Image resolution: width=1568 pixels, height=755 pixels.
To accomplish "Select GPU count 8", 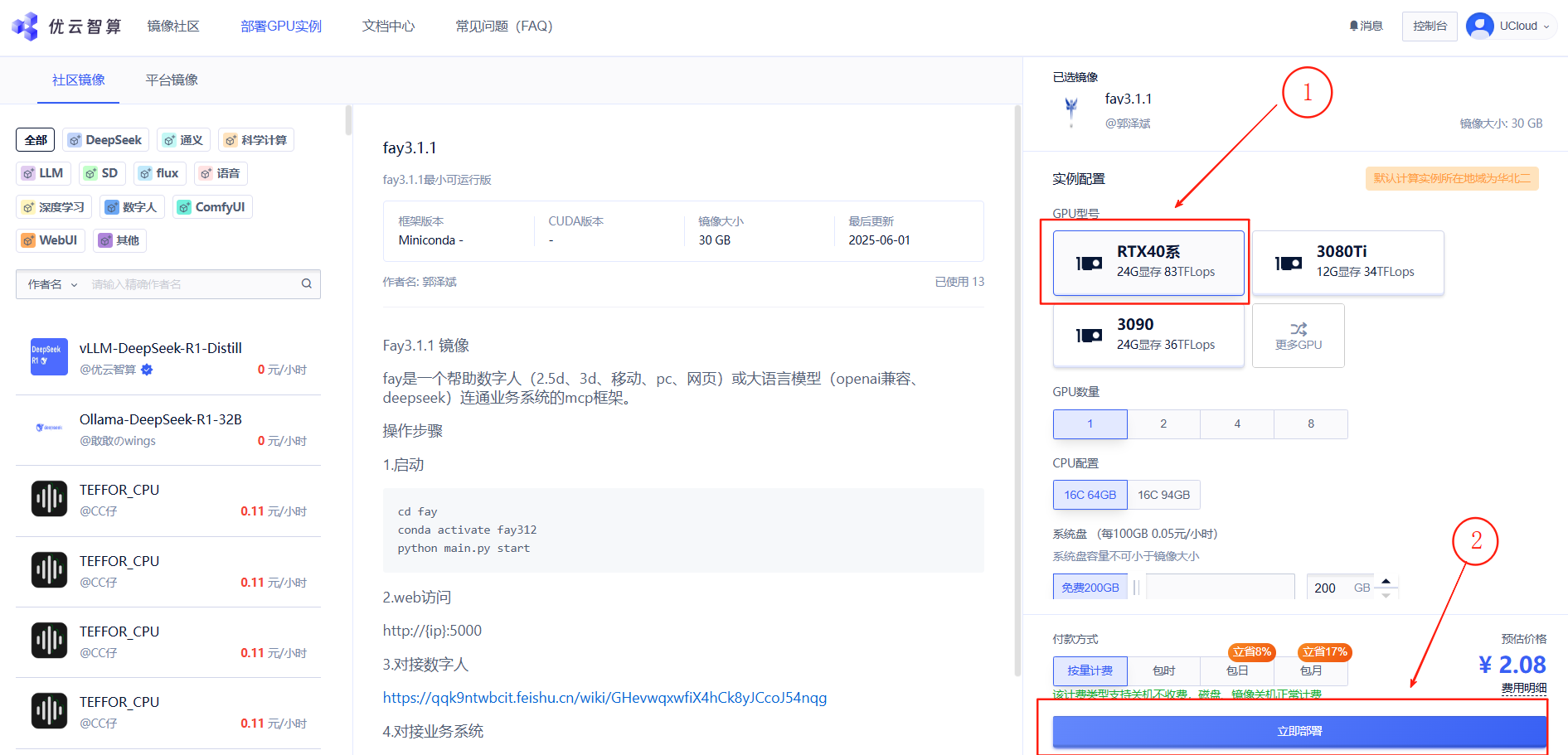I will tap(1311, 423).
